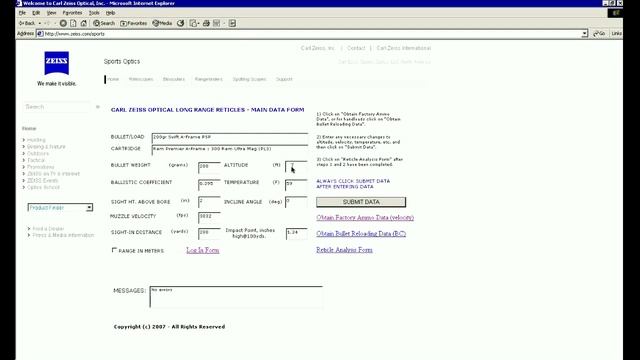This screenshot has height=360, width=640.
Task: Click into the Muzzle Velocity field
Action: 209,217
